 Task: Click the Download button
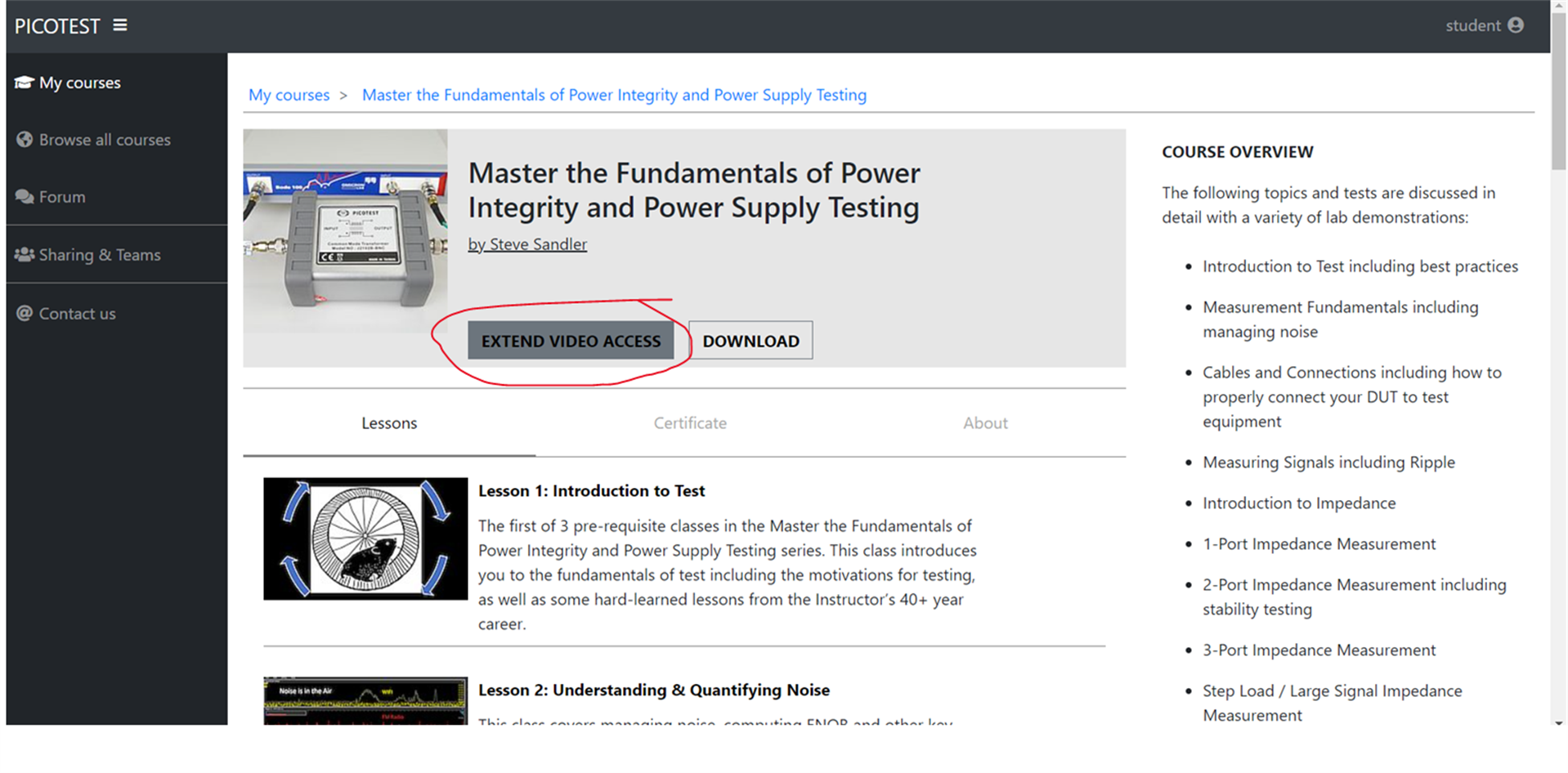coord(750,341)
